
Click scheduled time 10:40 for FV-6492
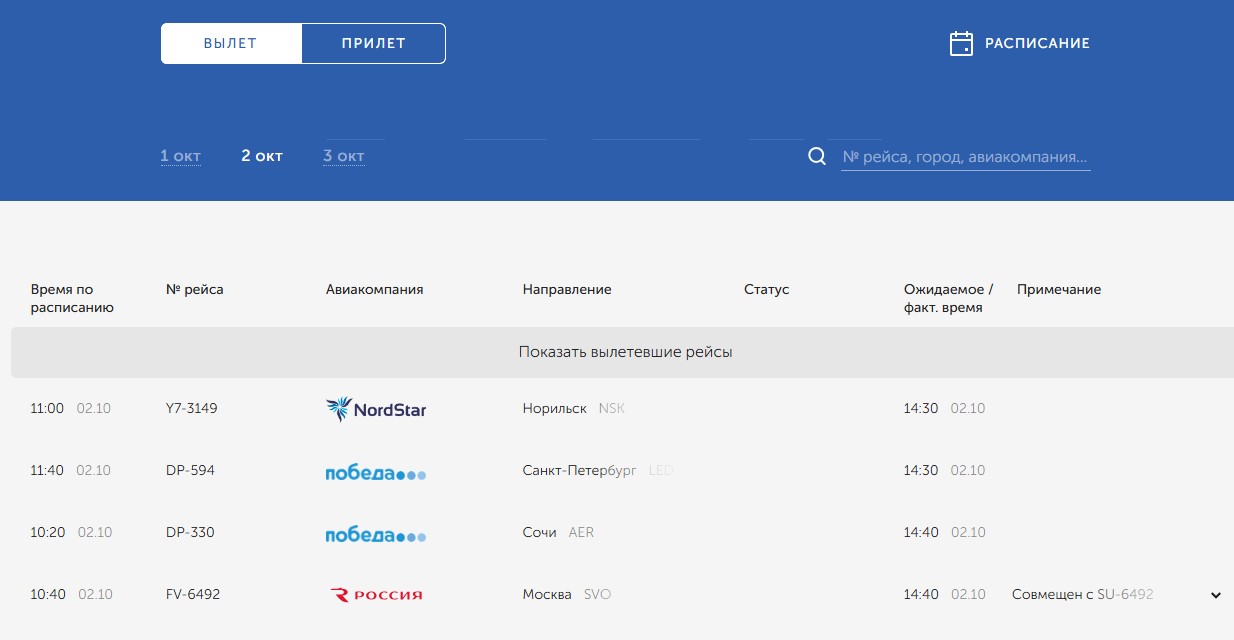48,594
